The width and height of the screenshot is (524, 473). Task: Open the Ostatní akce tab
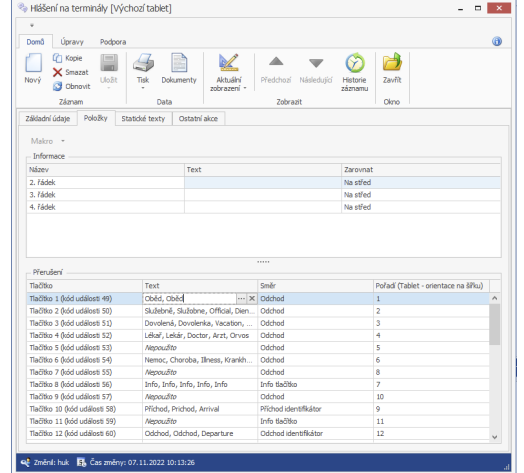(198, 119)
